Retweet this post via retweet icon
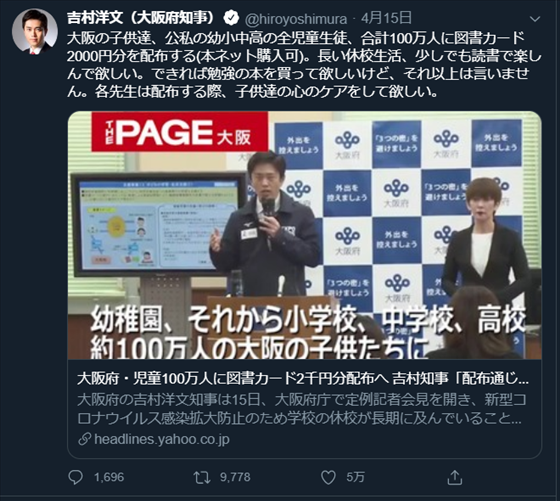 point(202,477)
